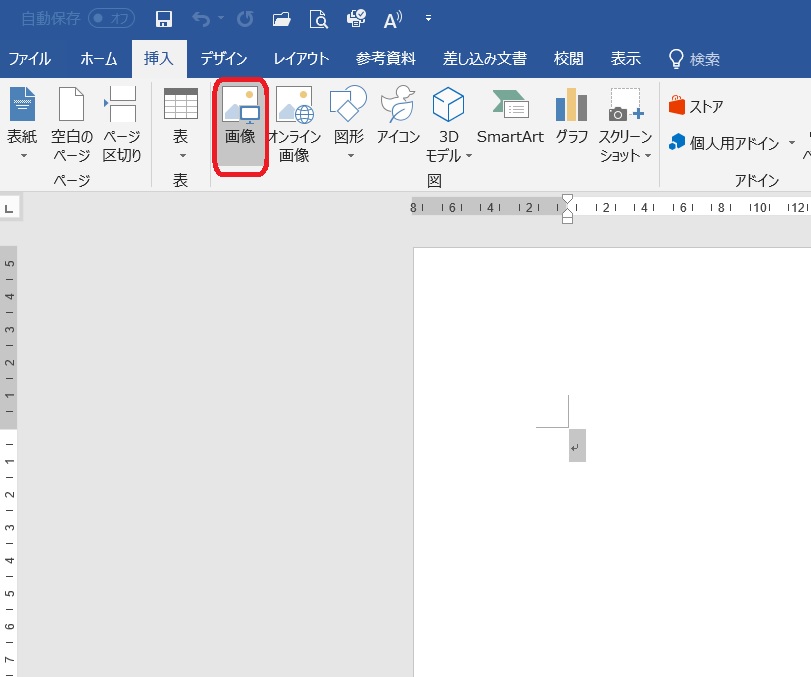Screen dimensions: 811x677
Task: Insert a ページ区切り page break
Action: pyautogui.click(x=122, y=124)
